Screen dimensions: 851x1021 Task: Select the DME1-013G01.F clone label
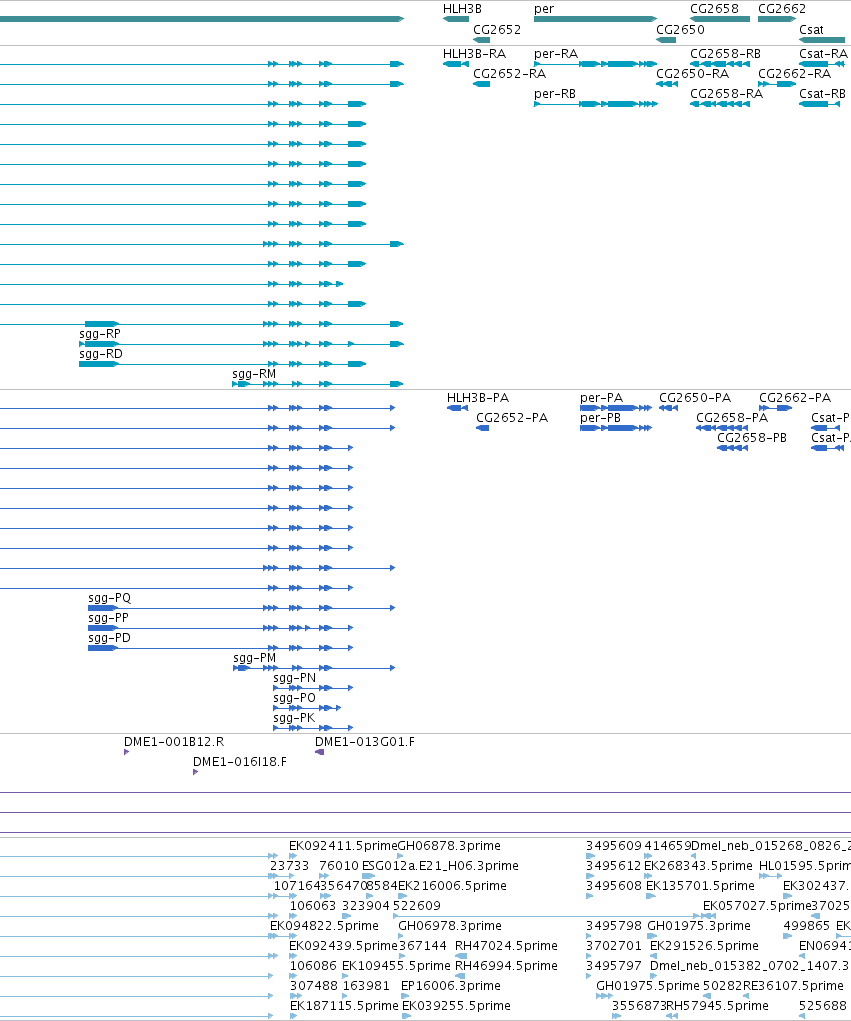365,742
